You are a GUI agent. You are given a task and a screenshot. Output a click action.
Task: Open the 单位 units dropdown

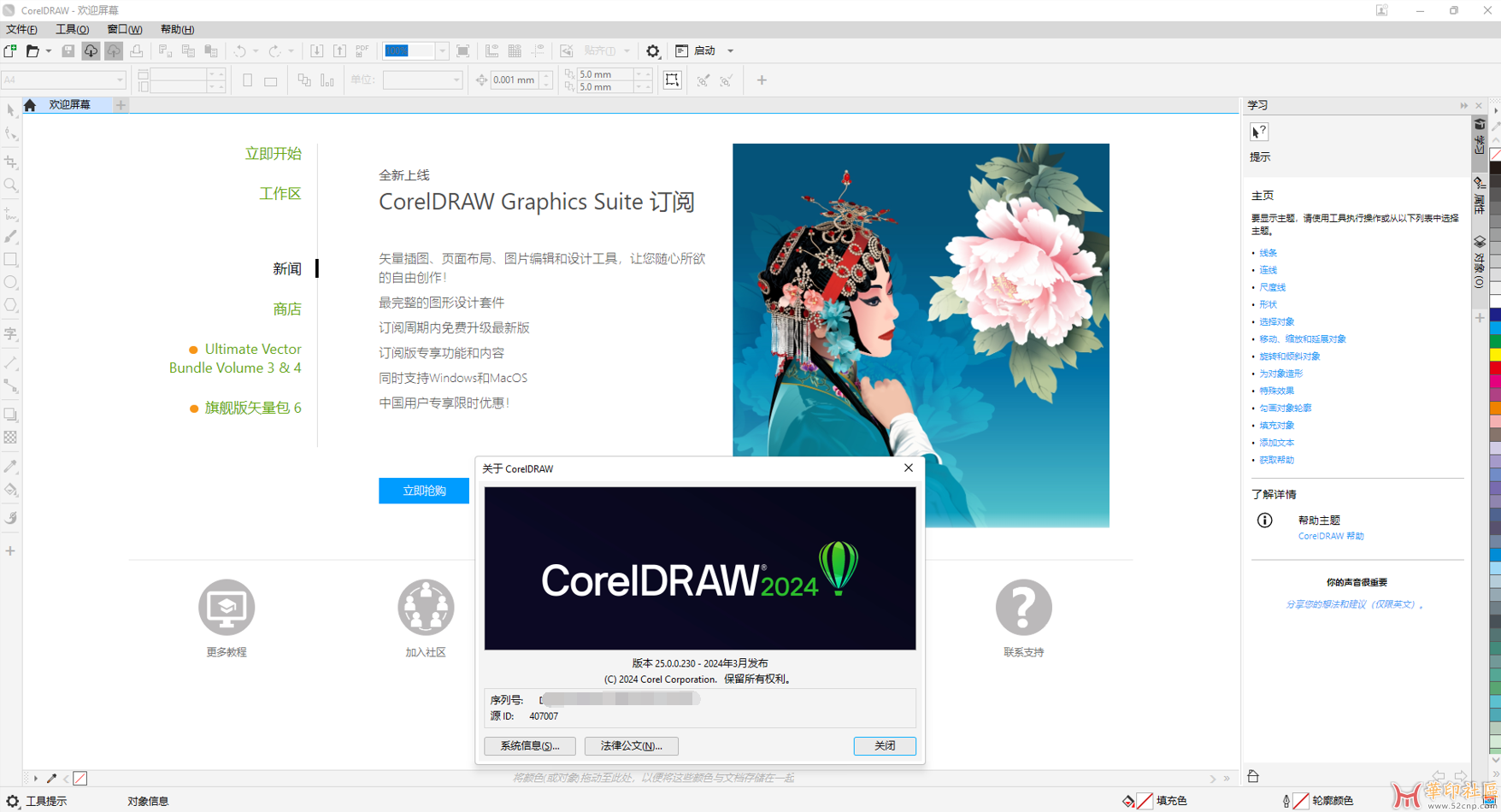[x=456, y=80]
